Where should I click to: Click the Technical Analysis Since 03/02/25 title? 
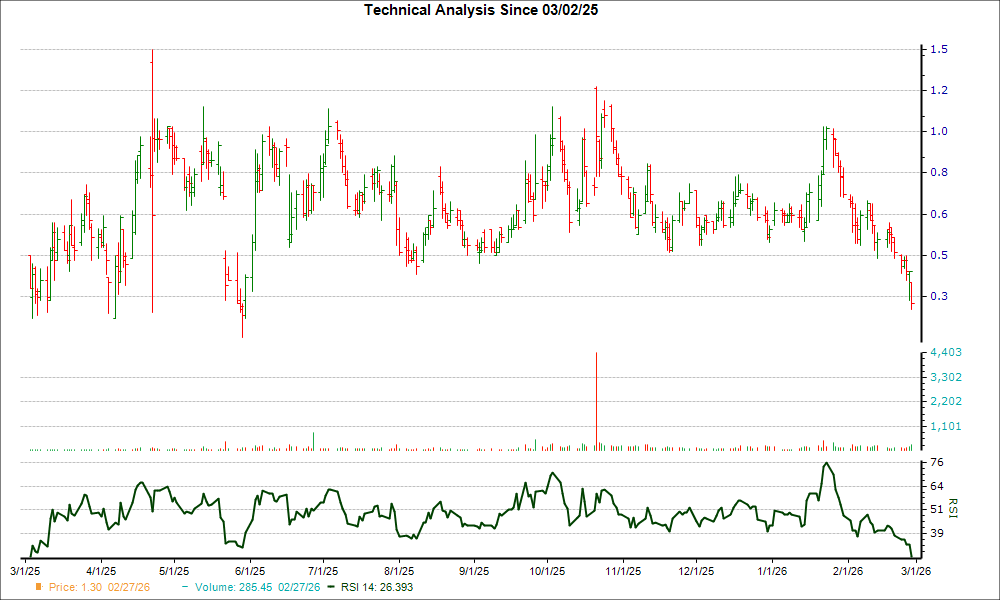tap(480, 11)
